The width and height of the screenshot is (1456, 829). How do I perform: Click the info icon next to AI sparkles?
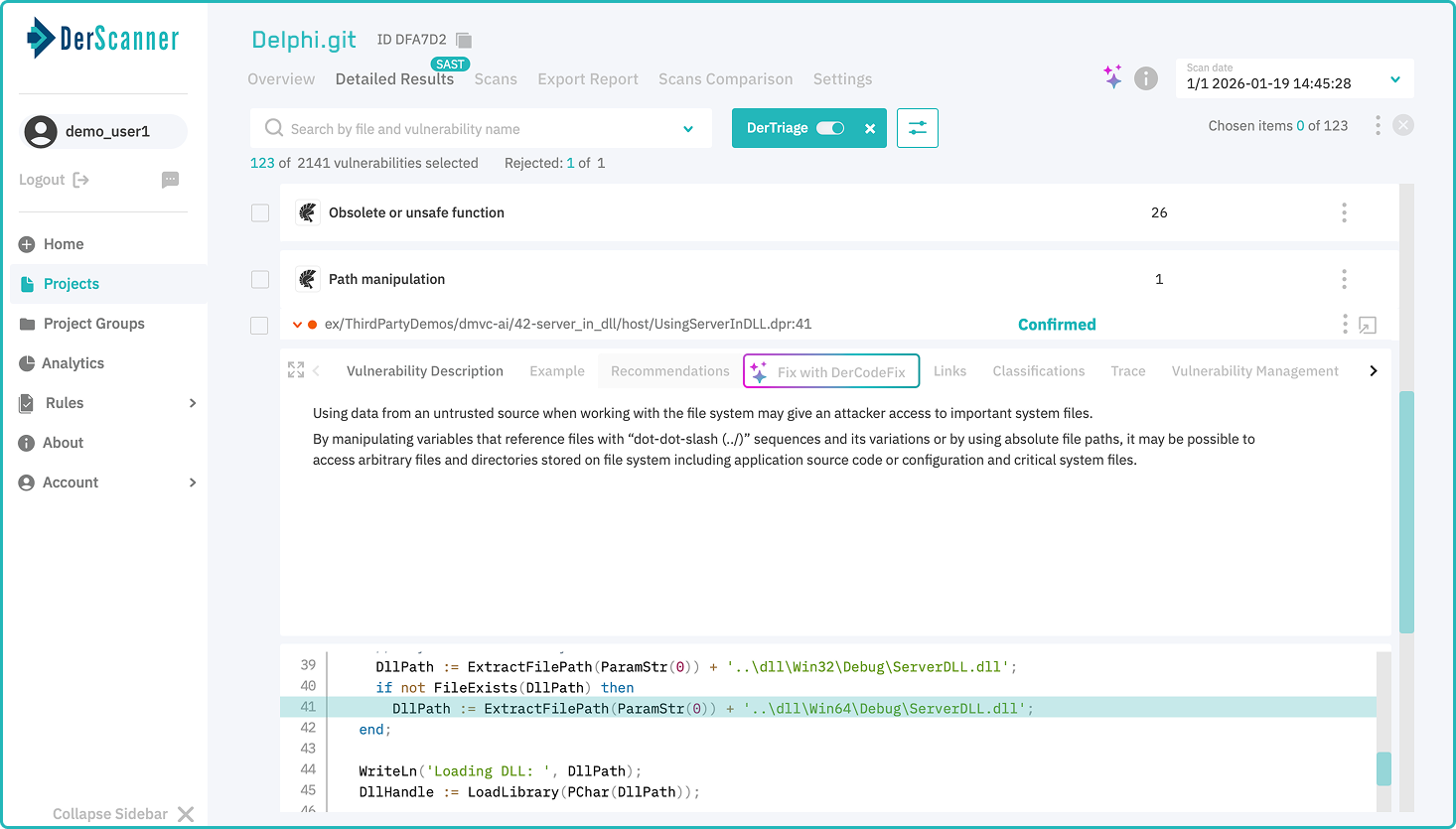click(1145, 77)
